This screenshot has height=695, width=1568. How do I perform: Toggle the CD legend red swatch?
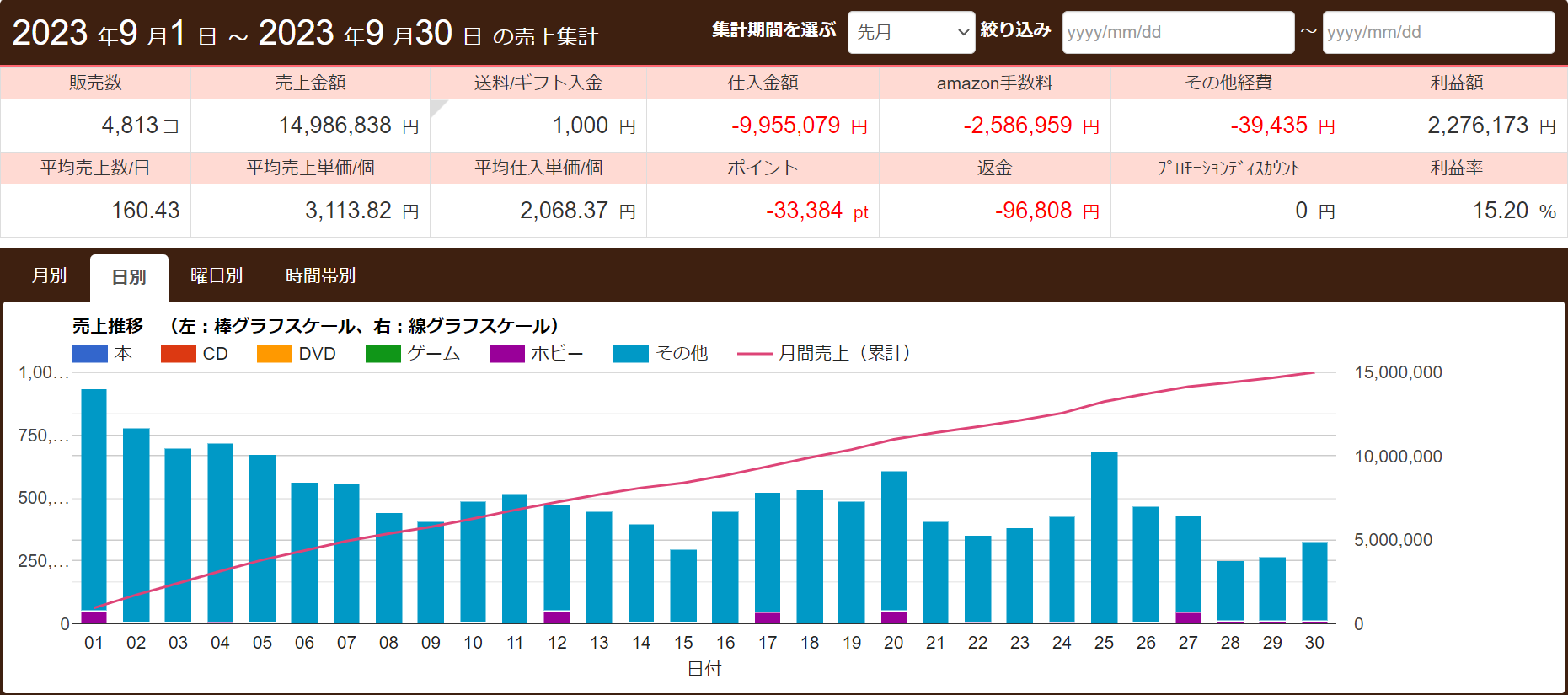(x=178, y=354)
